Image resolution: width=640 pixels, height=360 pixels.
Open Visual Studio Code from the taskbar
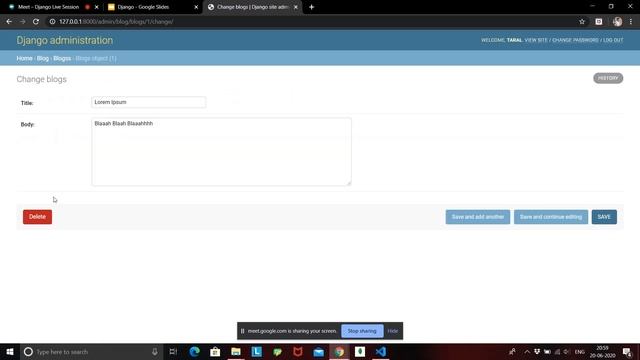381,352
